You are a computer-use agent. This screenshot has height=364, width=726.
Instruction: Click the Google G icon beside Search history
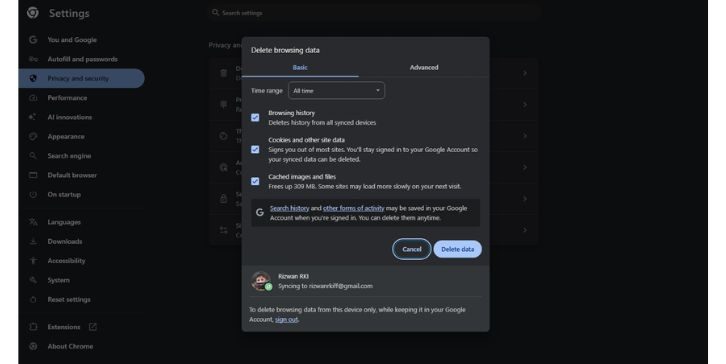click(x=260, y=212)
